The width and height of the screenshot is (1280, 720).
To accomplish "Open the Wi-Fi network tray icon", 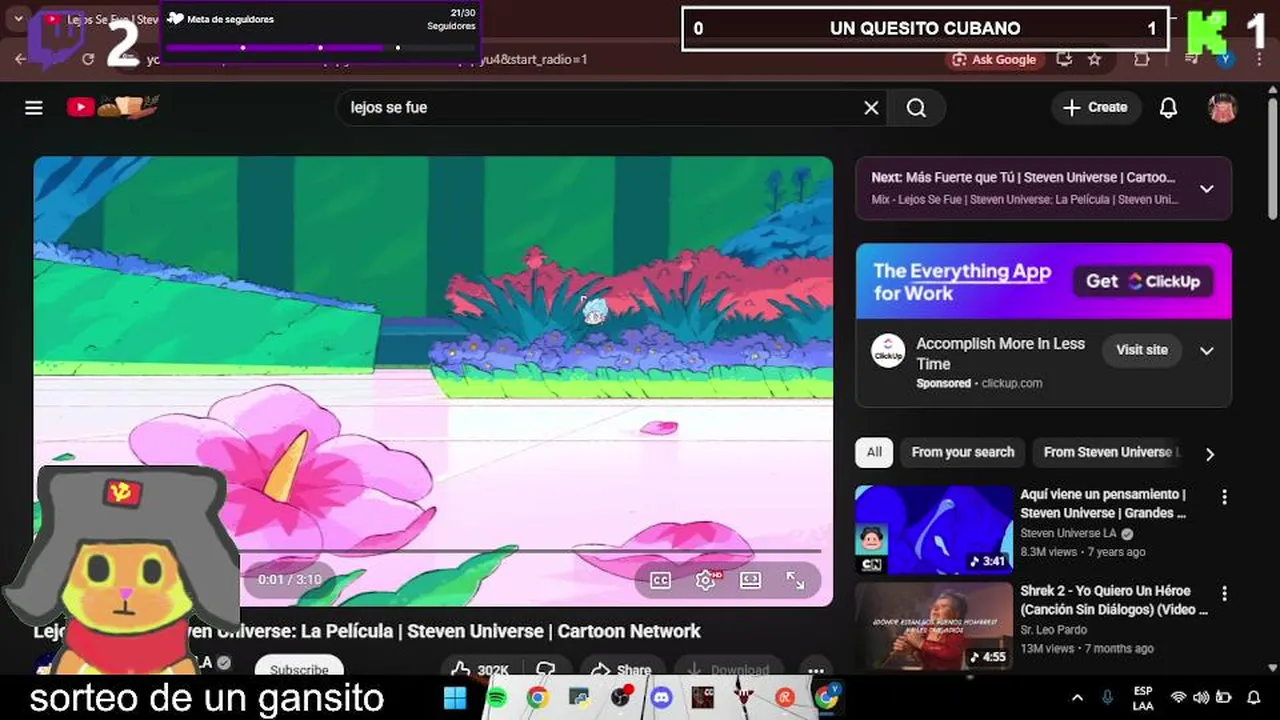I will coord(1179,697).
